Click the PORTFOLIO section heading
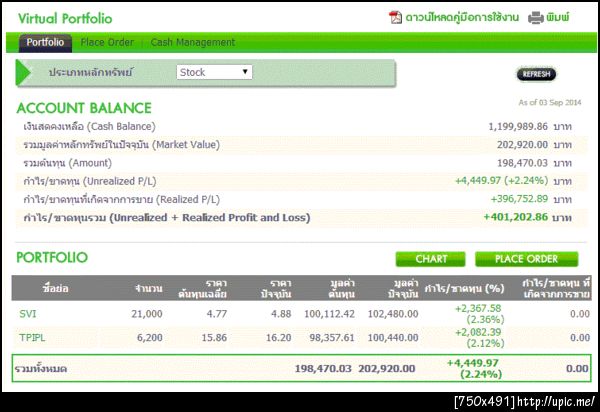Image resolution: width=600 pixels, height=412 pixels. pos(52,257)
